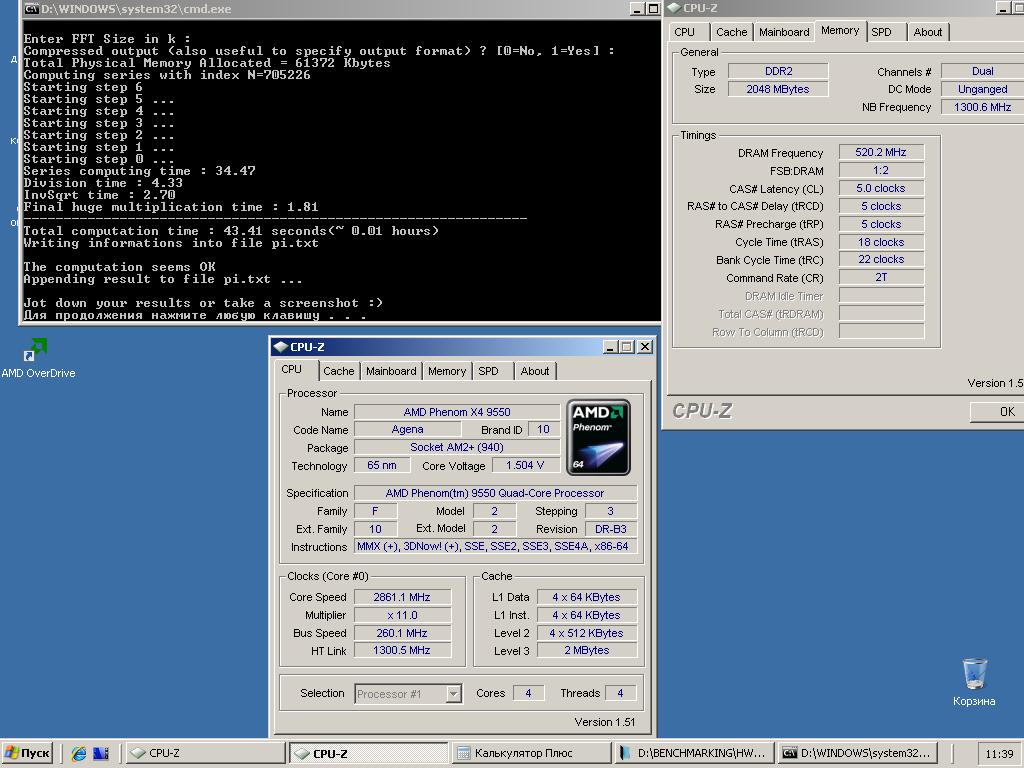Open the Пуск start menu
Screen dimensions: 1024x768
(27, 753)
